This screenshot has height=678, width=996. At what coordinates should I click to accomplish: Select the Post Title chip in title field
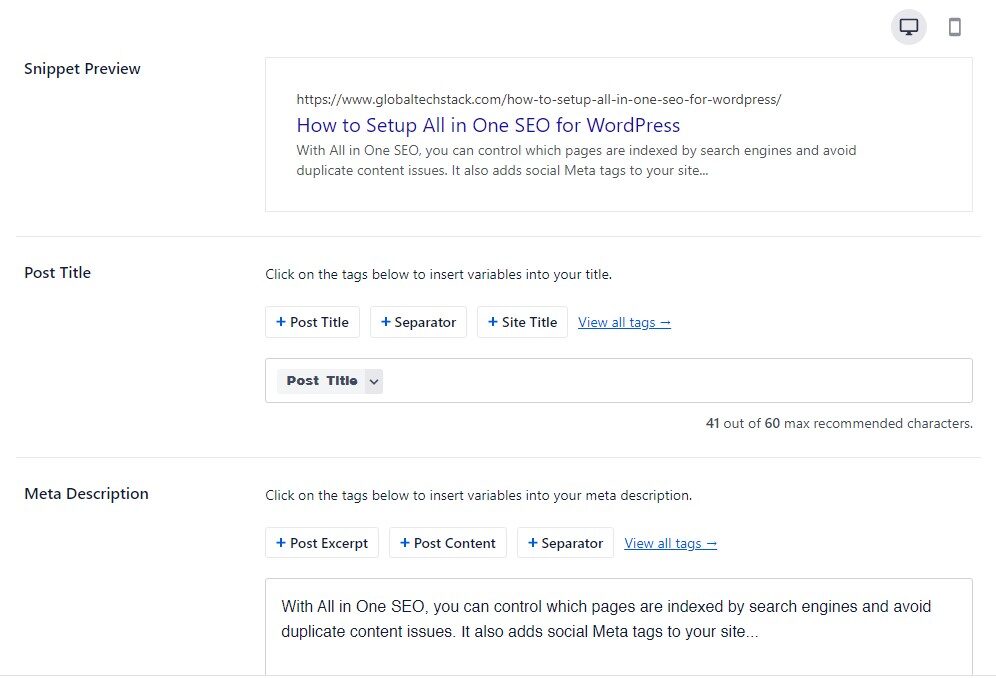click(321, 381)
